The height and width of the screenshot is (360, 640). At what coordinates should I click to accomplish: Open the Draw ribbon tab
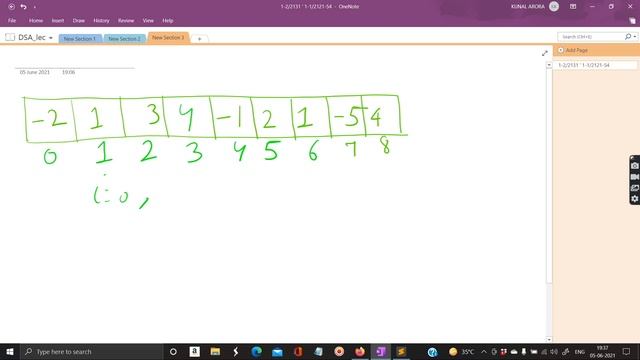(x=79, y=20)
